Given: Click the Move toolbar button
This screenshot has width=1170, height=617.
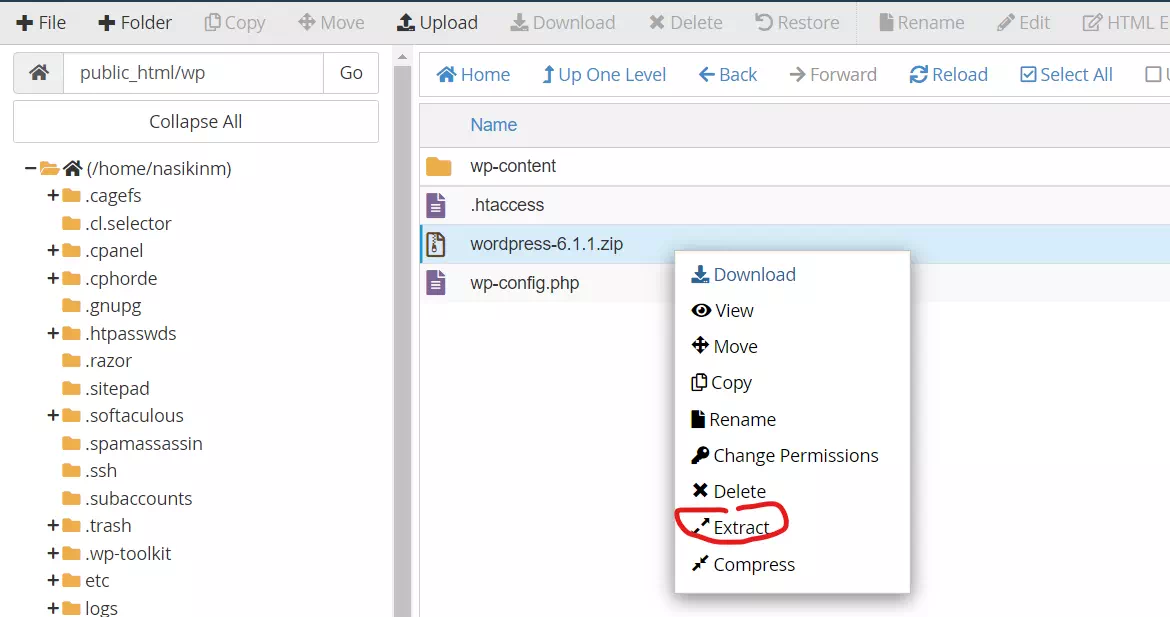Looking at the screenshot, I should [x=331, y=22].
